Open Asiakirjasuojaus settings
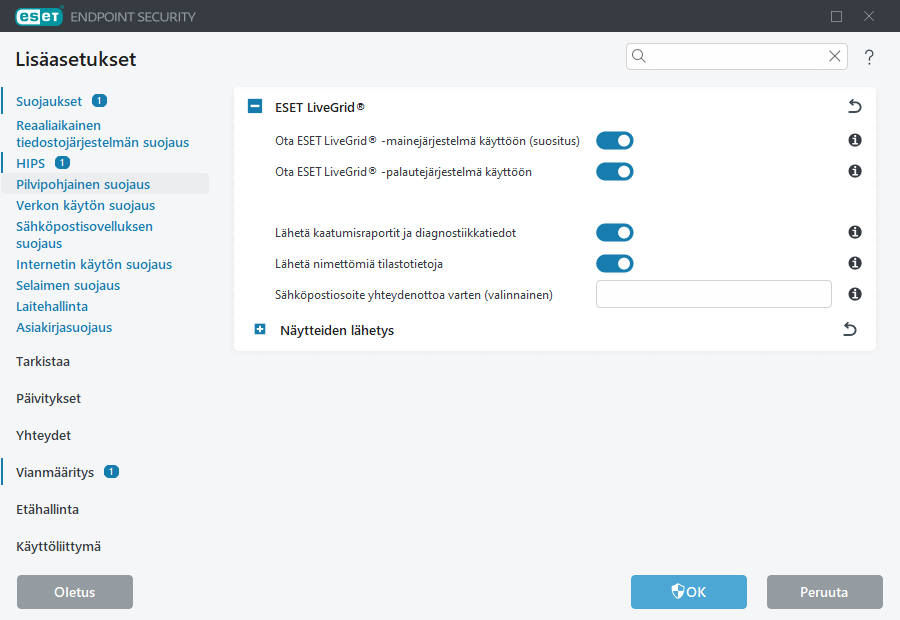This screenshot has width=900, height=620. click(64, 328)
